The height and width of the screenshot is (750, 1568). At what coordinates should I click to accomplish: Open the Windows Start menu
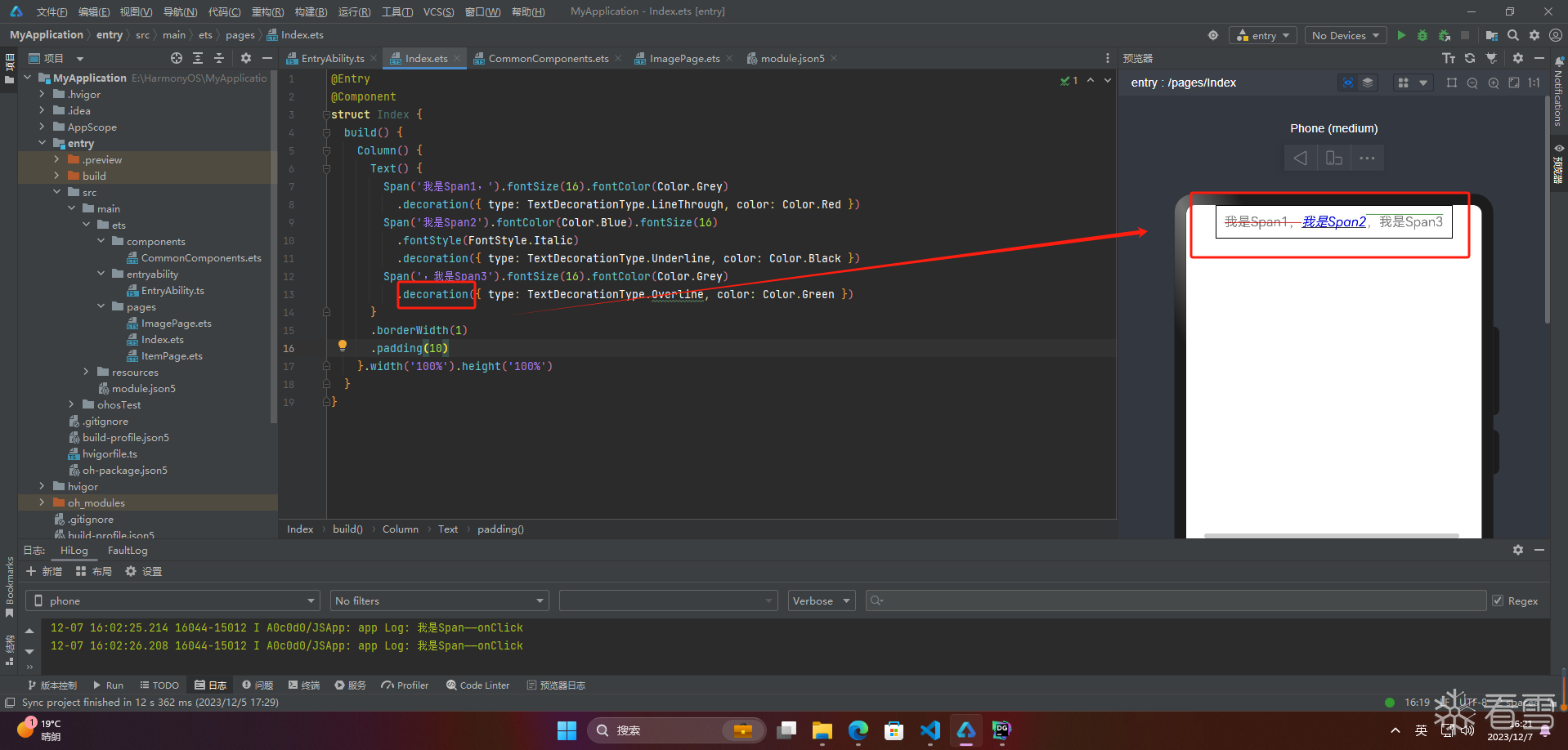[x=567, y=730]
